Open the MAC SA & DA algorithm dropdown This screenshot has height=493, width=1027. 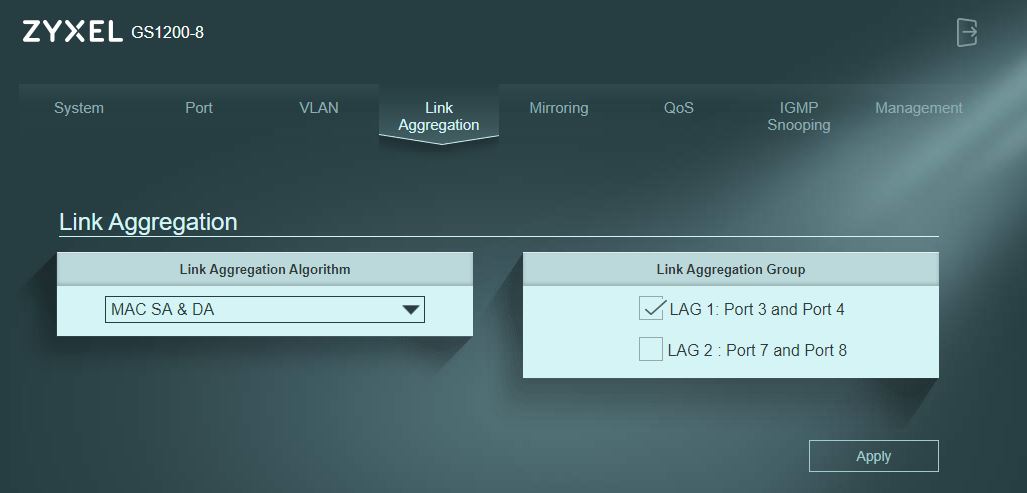[265, 310]
